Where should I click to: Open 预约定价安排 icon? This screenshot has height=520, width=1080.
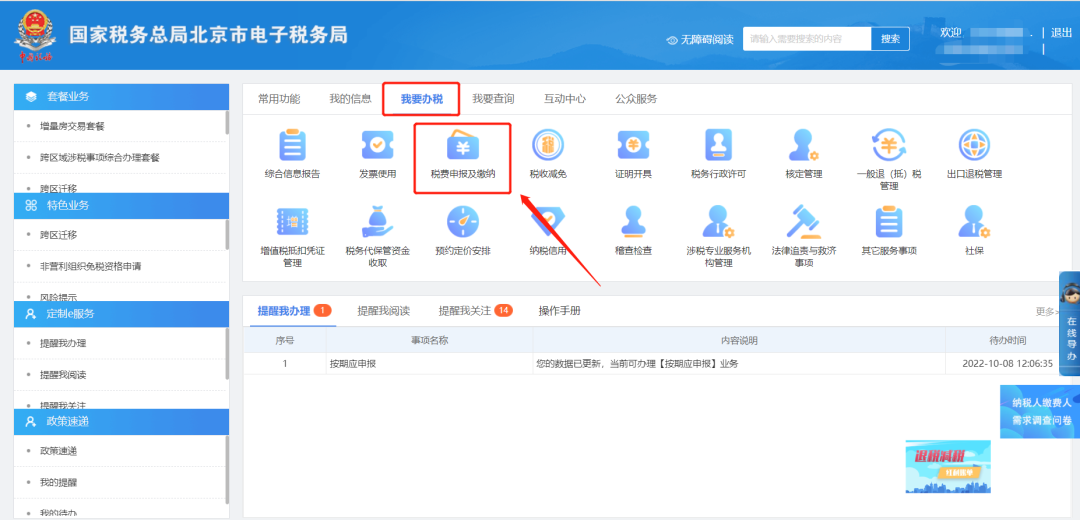pyautogui.click(x=463, y=222)
